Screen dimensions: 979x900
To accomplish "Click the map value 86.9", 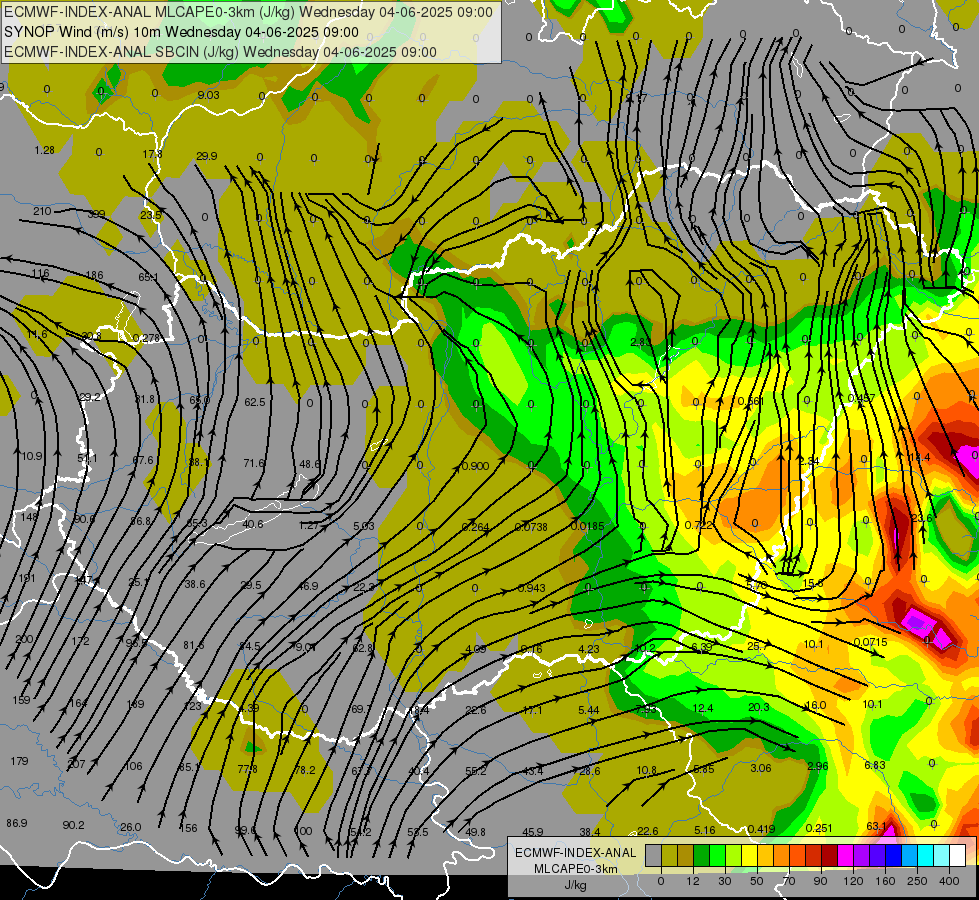I will coord(17,823).
